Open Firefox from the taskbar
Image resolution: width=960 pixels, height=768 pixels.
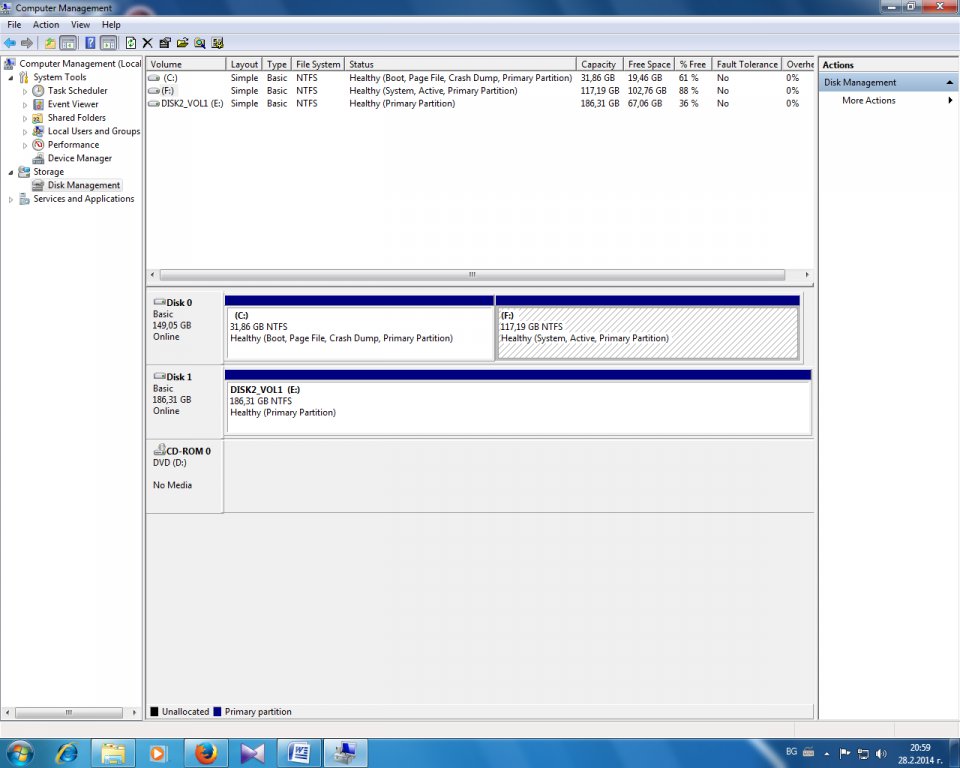(205, 752)
